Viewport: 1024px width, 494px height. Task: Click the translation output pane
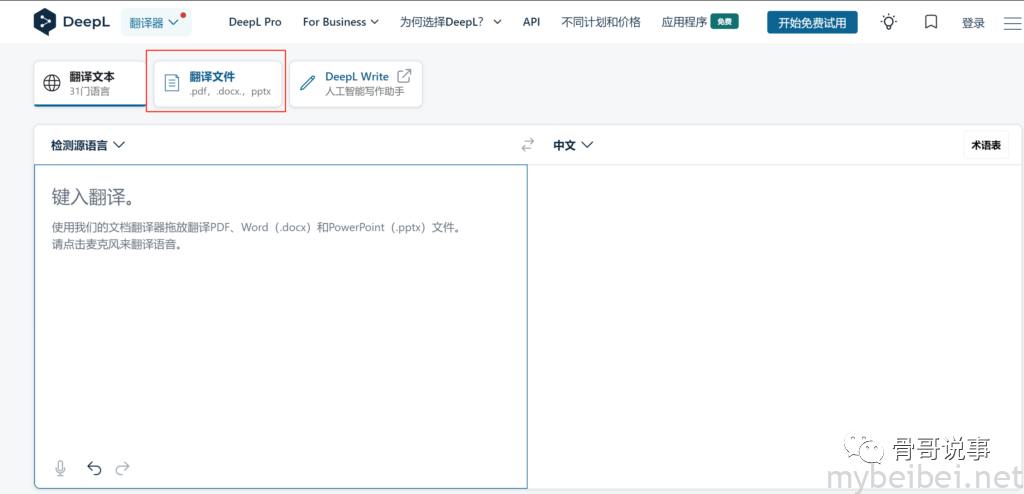pyautogui.click(x=775, y=326)
